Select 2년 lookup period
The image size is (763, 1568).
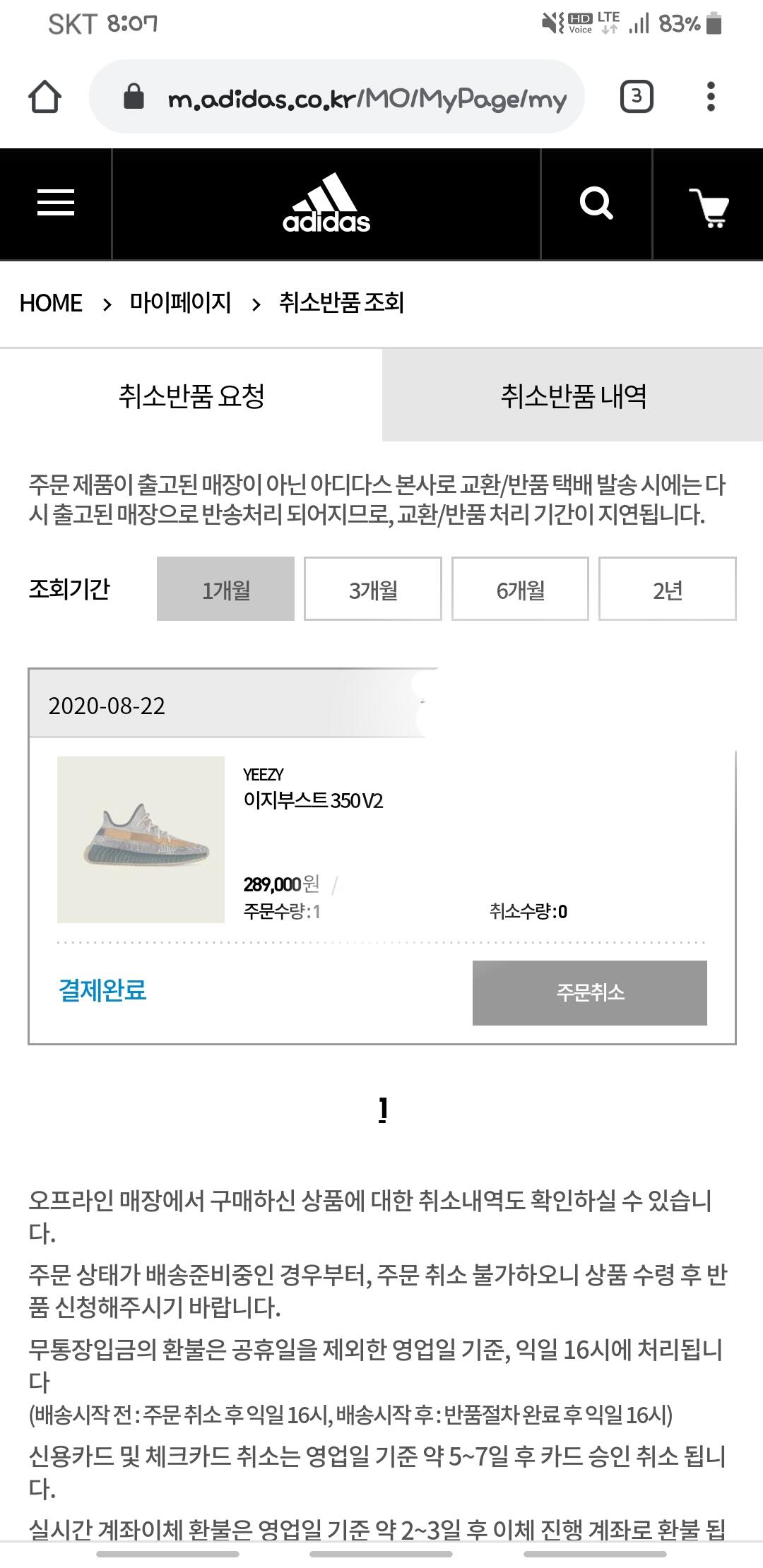point(668,589)
